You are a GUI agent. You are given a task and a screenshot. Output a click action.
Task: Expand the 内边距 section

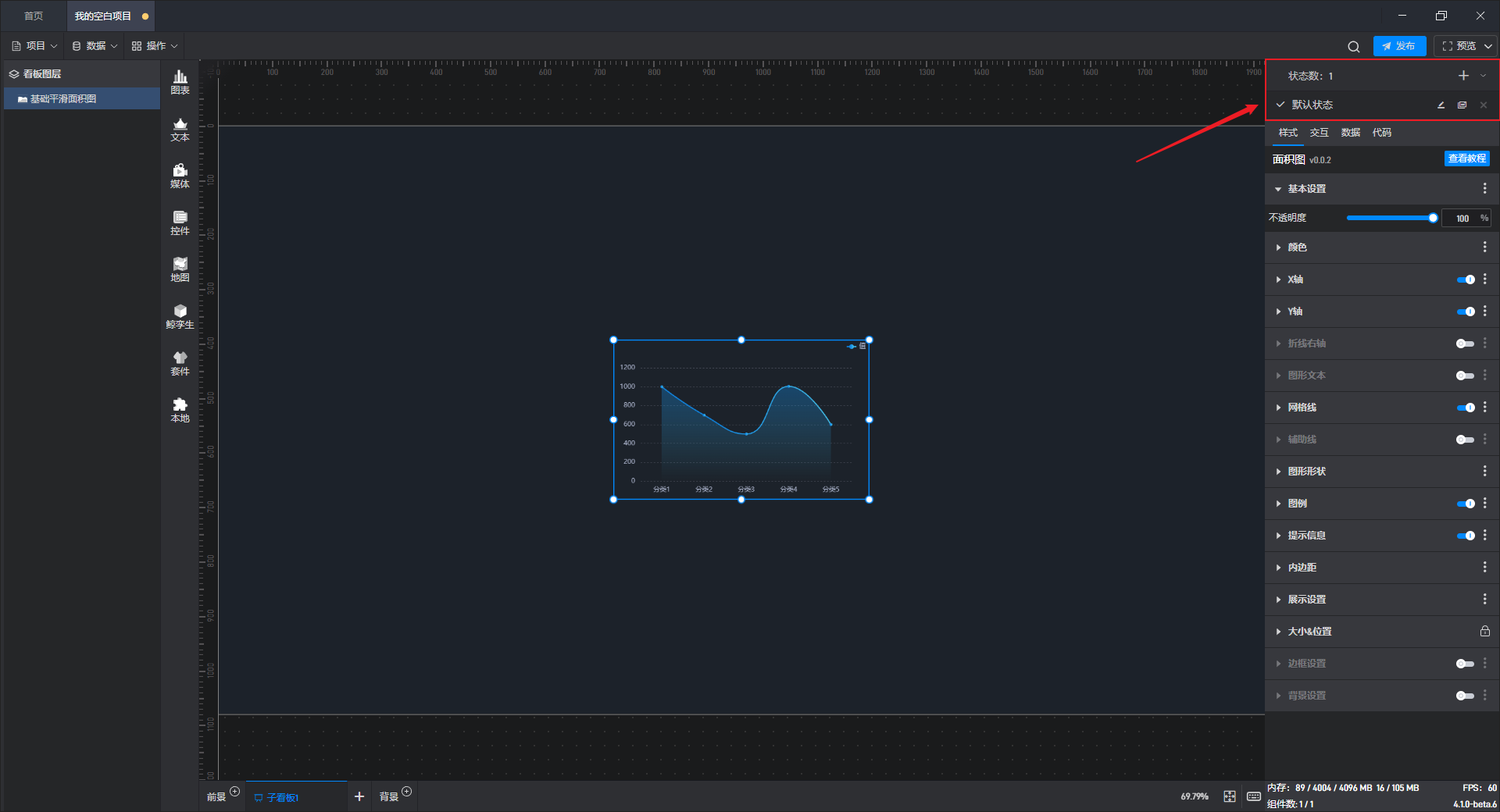1278,568
